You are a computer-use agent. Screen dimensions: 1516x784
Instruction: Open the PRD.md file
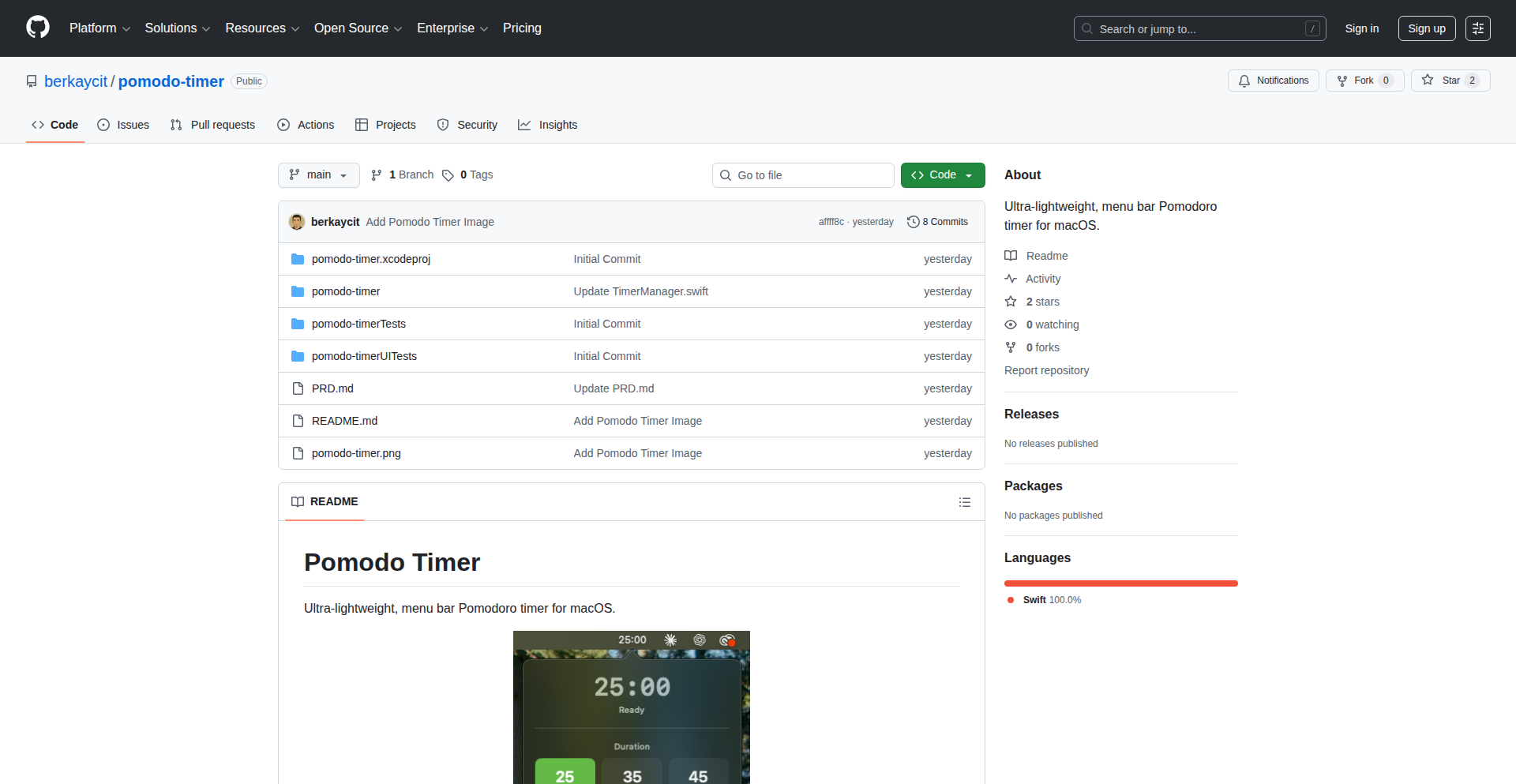(332, 388)
